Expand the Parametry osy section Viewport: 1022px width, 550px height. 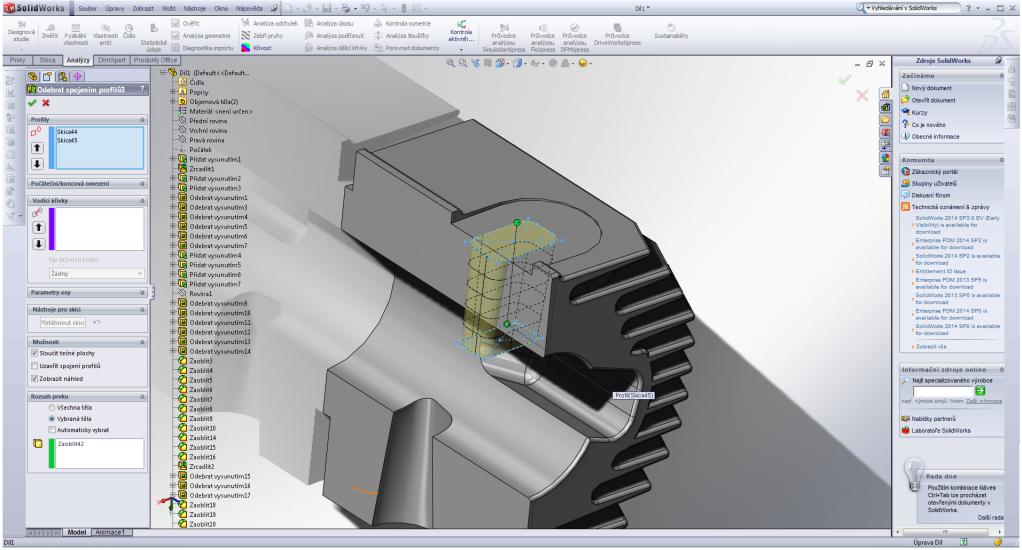(x=141, y=293)
